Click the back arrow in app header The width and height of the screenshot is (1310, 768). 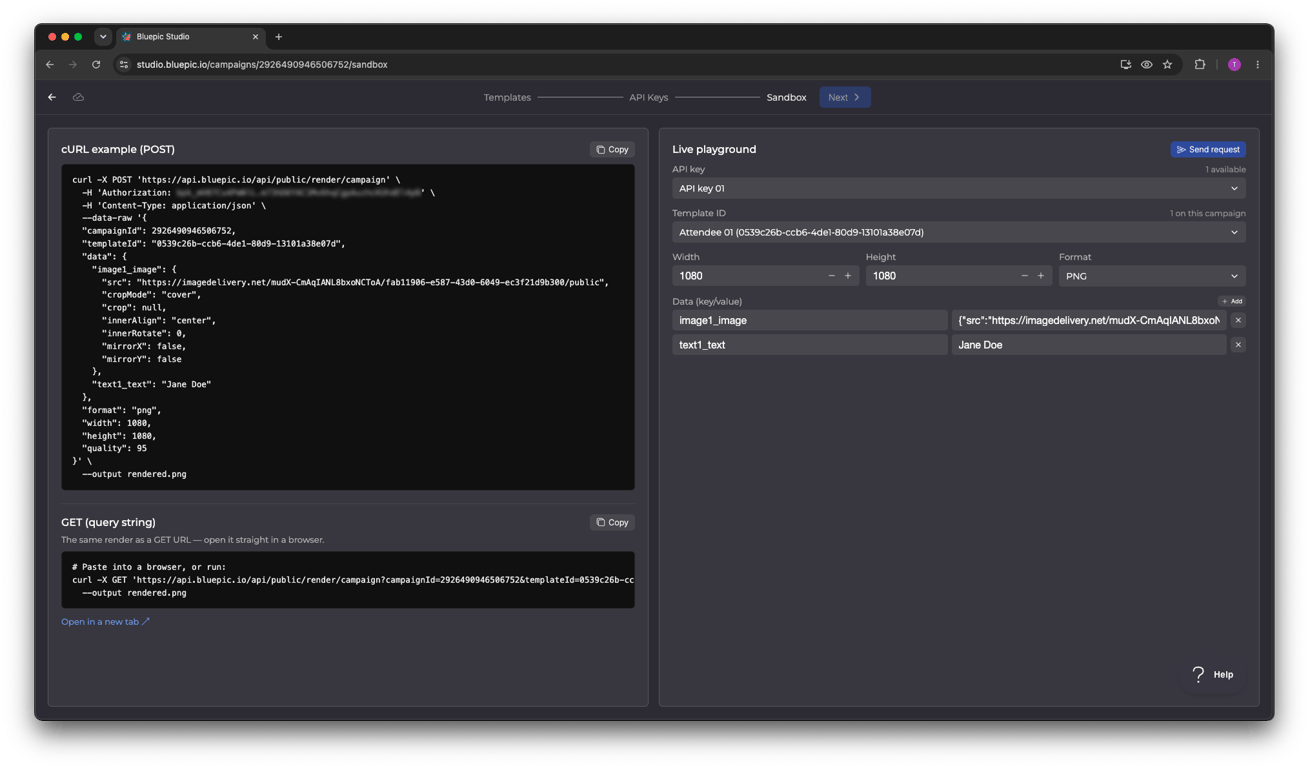tap(52, 97)
